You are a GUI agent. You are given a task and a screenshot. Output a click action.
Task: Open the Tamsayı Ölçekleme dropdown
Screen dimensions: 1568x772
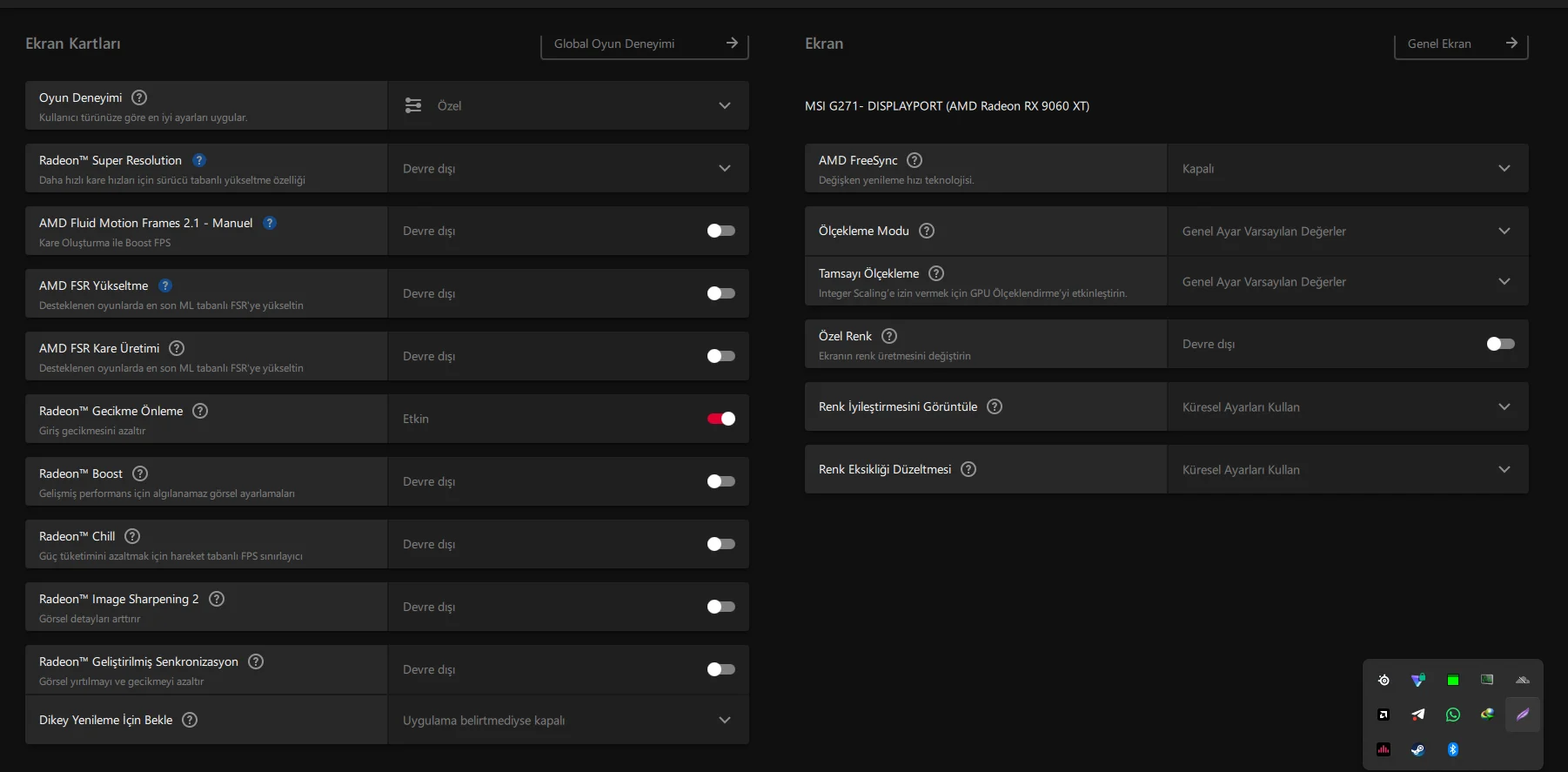(1348, 281)
